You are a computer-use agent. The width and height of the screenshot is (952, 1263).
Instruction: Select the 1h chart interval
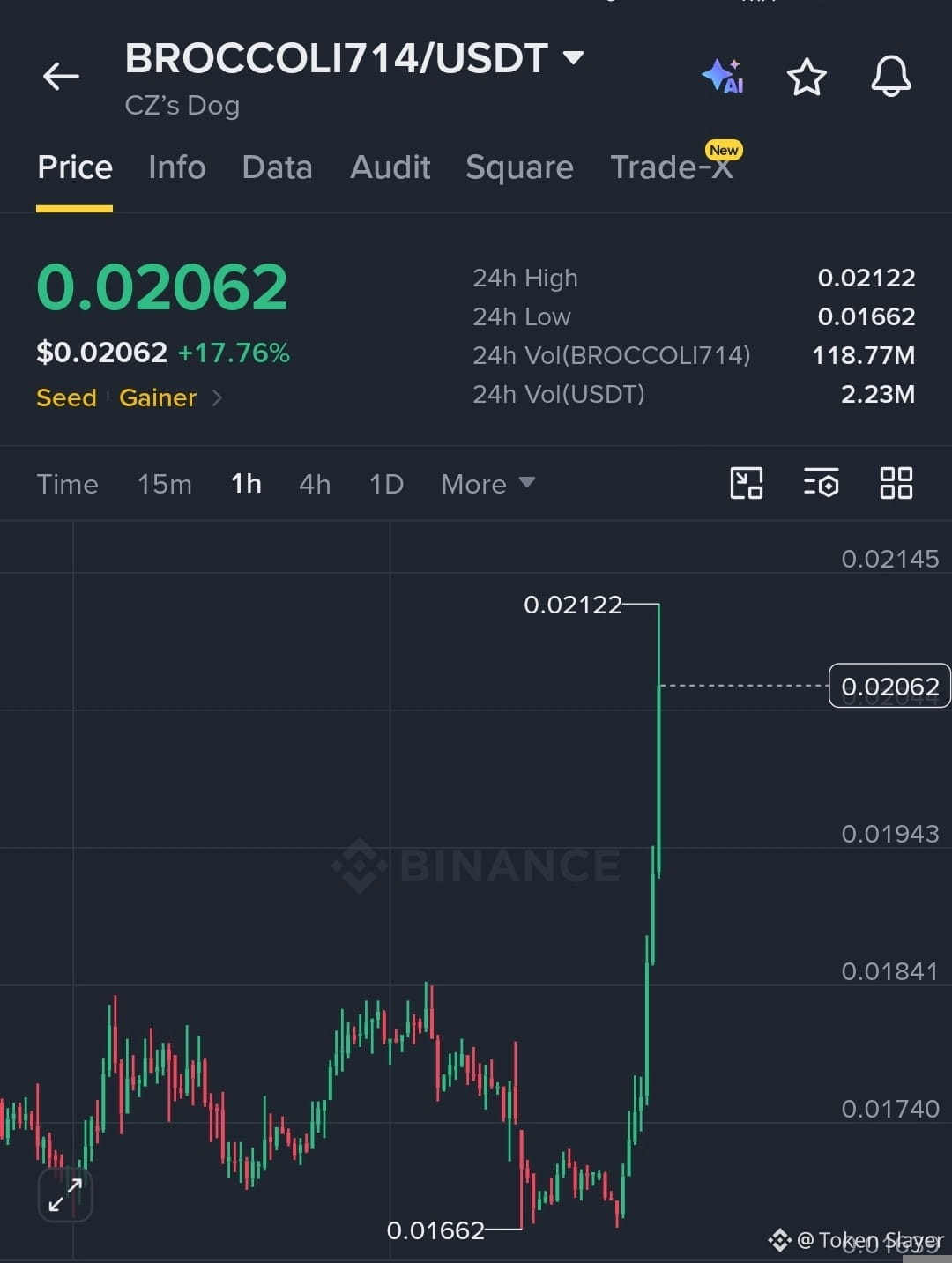(x=246, y=484)
